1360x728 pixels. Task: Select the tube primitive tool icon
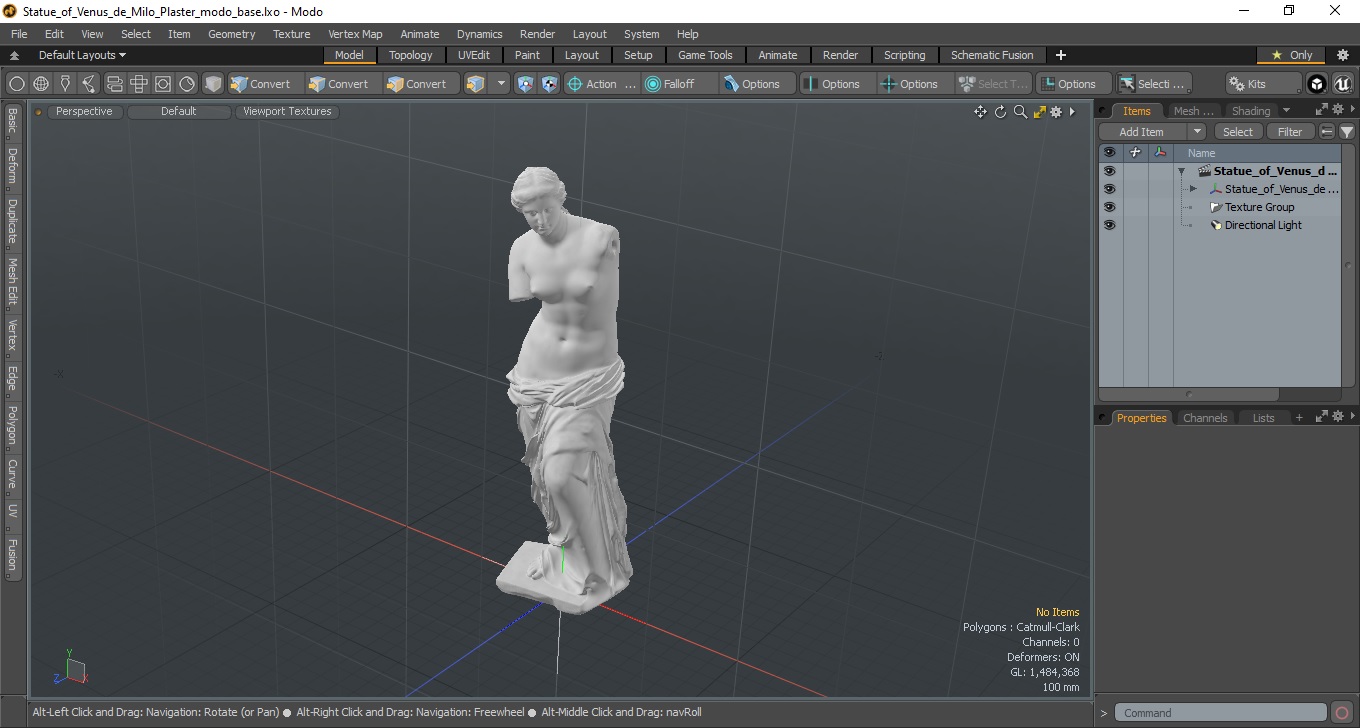coord(162,84)
